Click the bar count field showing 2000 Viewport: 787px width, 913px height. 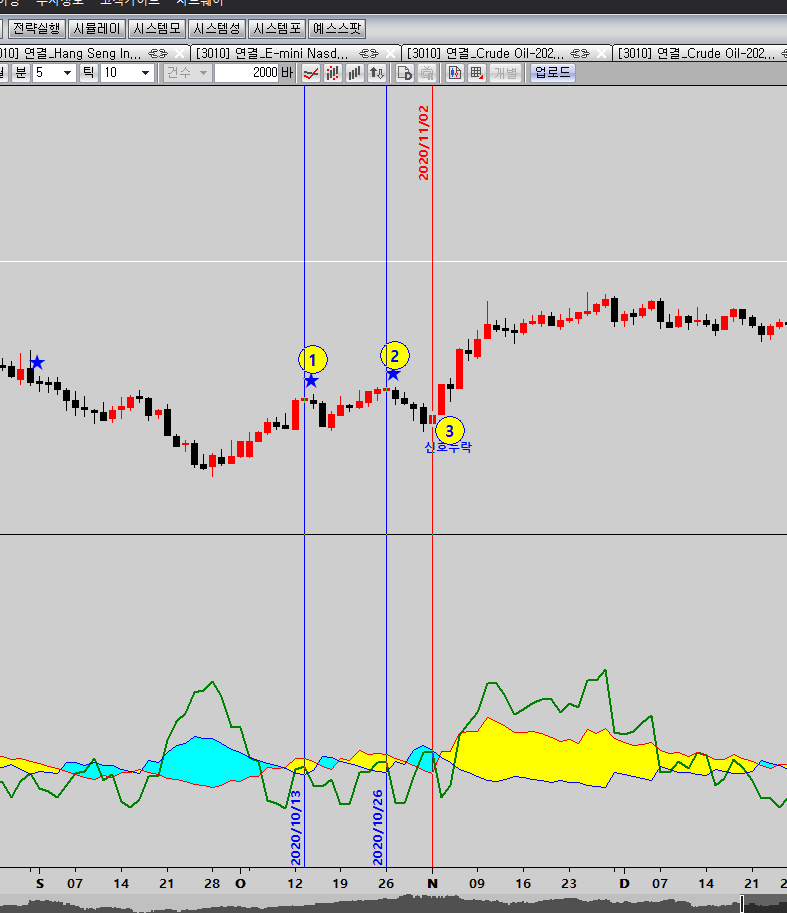point(246,73)
